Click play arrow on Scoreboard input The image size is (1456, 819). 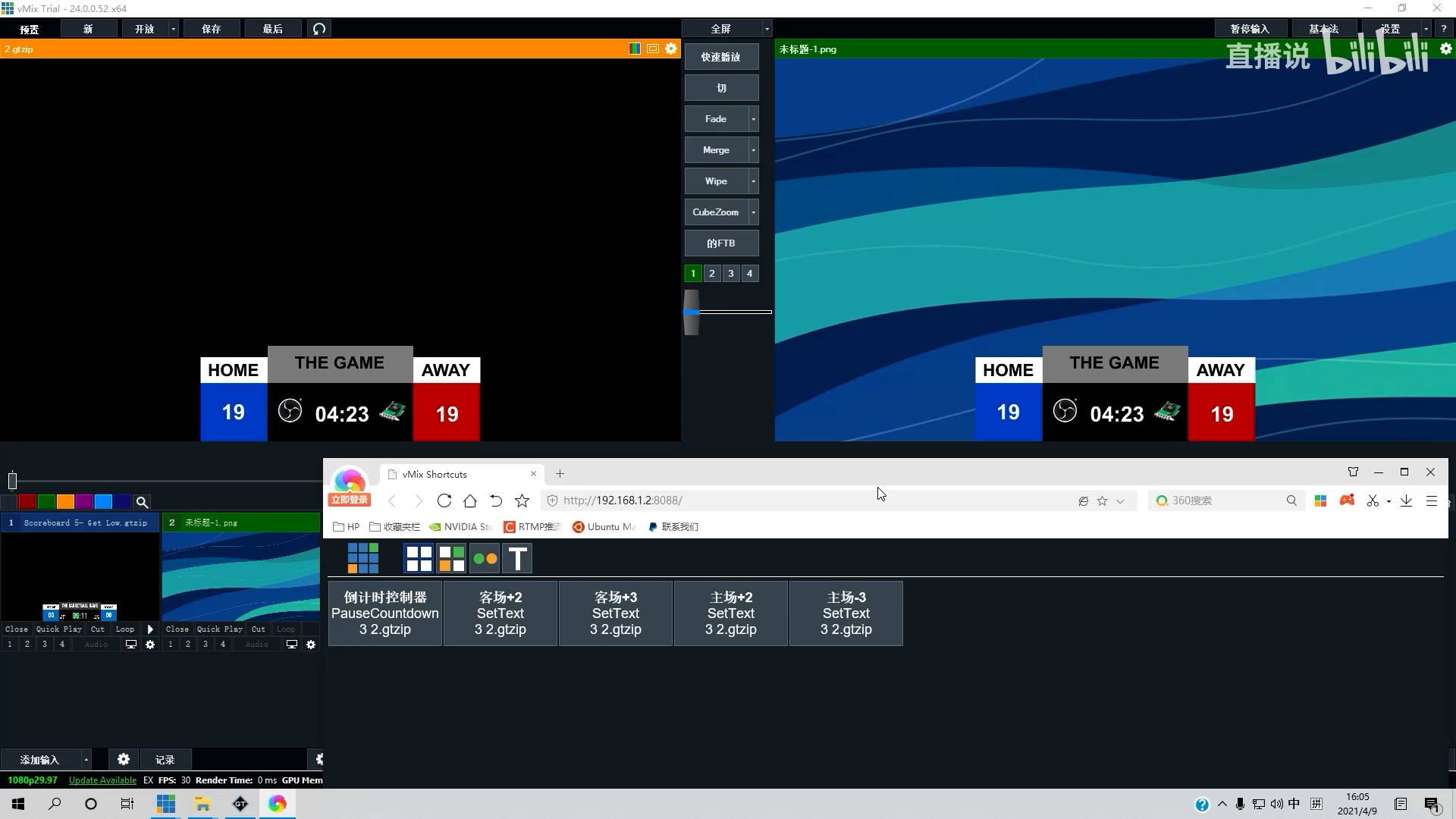(150, 629)
